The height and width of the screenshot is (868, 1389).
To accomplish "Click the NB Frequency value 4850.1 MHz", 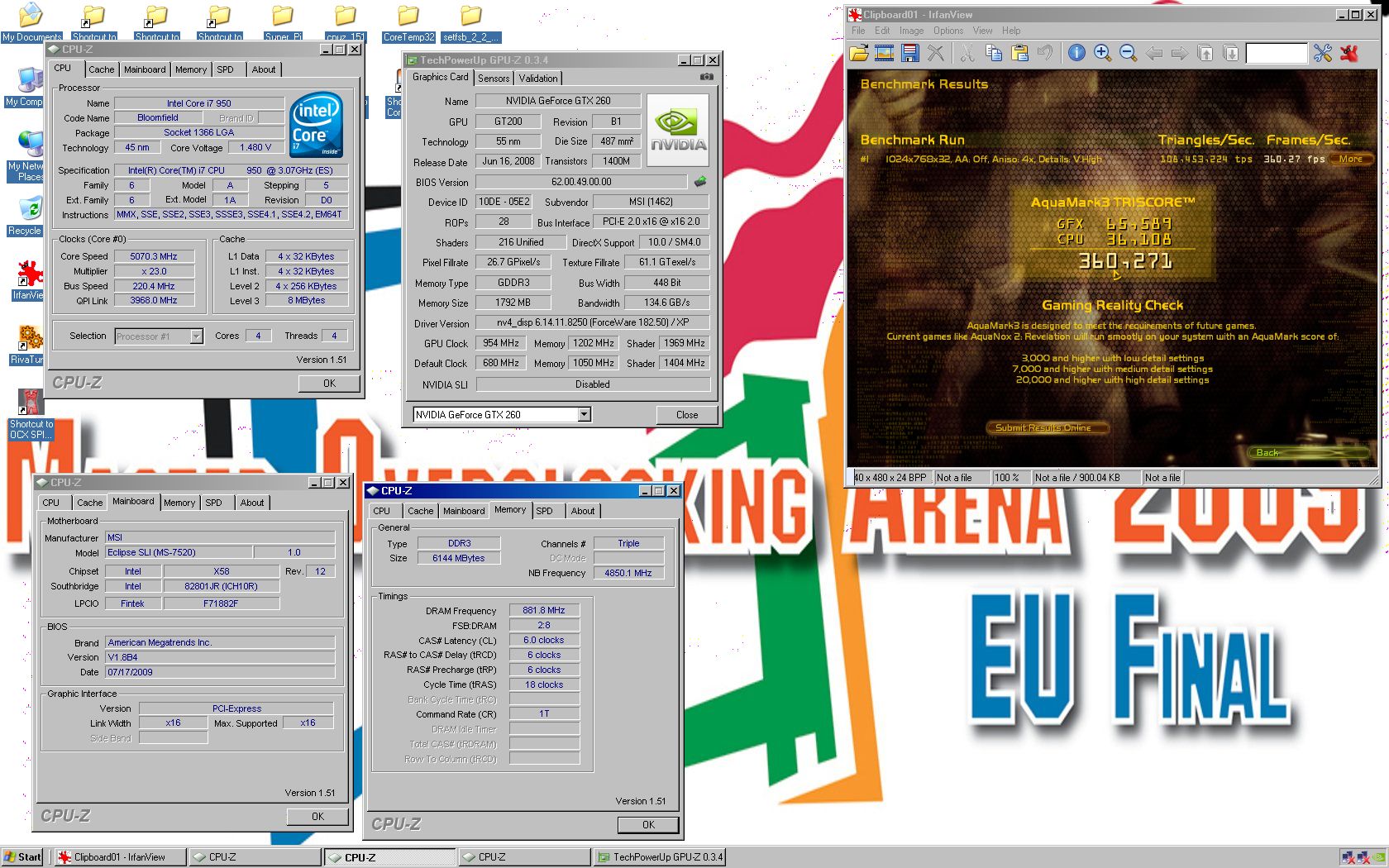I will click(628, 573).
